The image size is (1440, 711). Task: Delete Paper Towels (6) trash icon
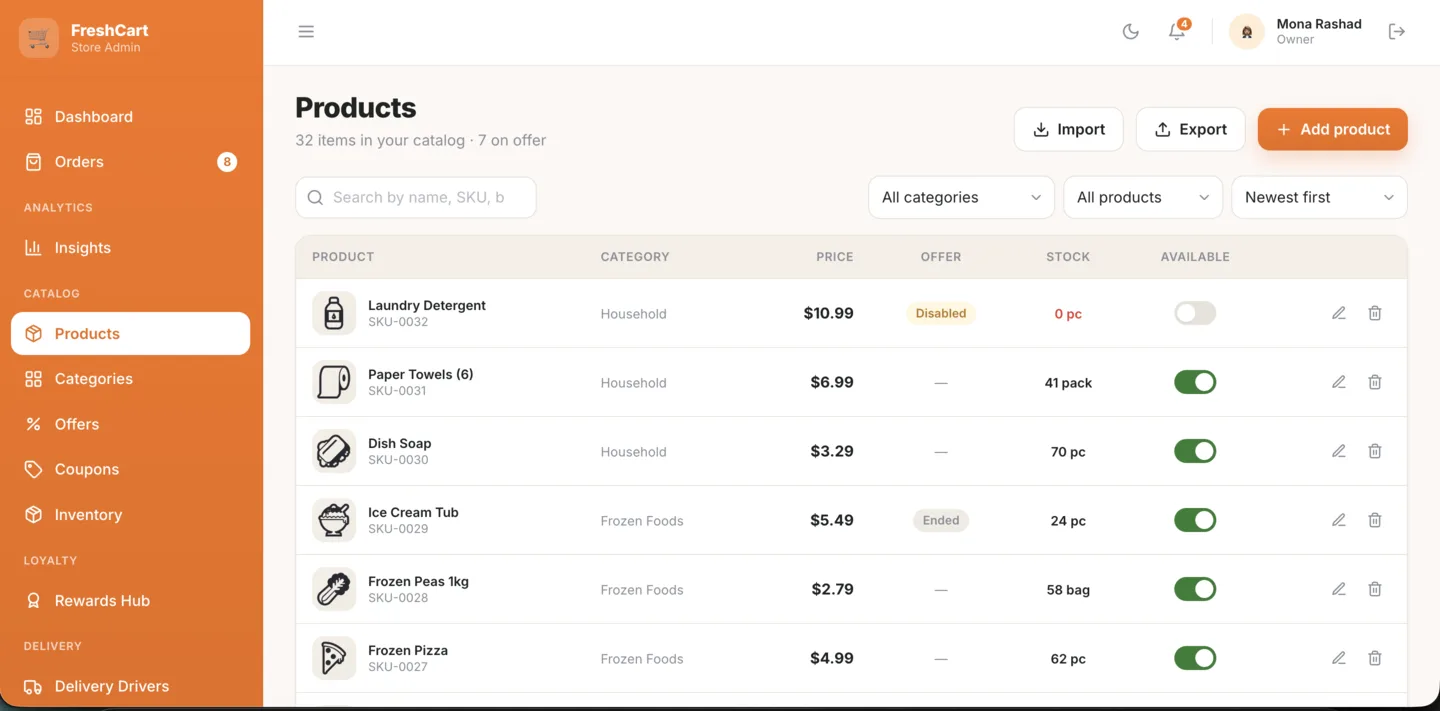point(1375,382)
